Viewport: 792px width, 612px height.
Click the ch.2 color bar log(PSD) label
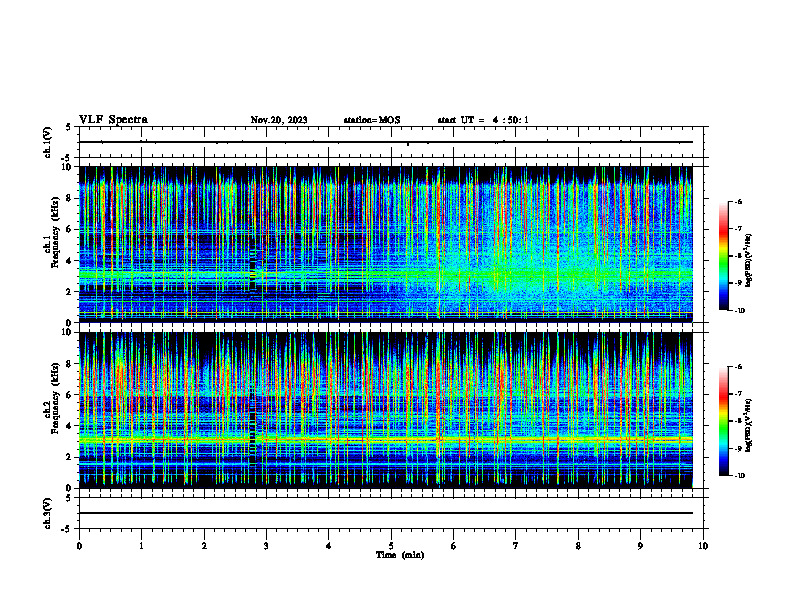click(749, 425)
